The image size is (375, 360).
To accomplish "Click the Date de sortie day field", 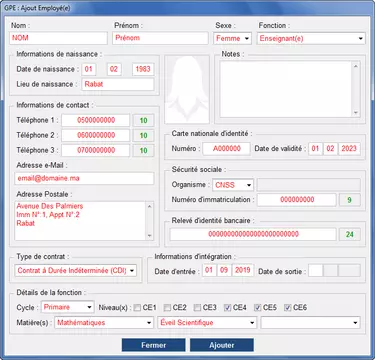I will point(316,271).
